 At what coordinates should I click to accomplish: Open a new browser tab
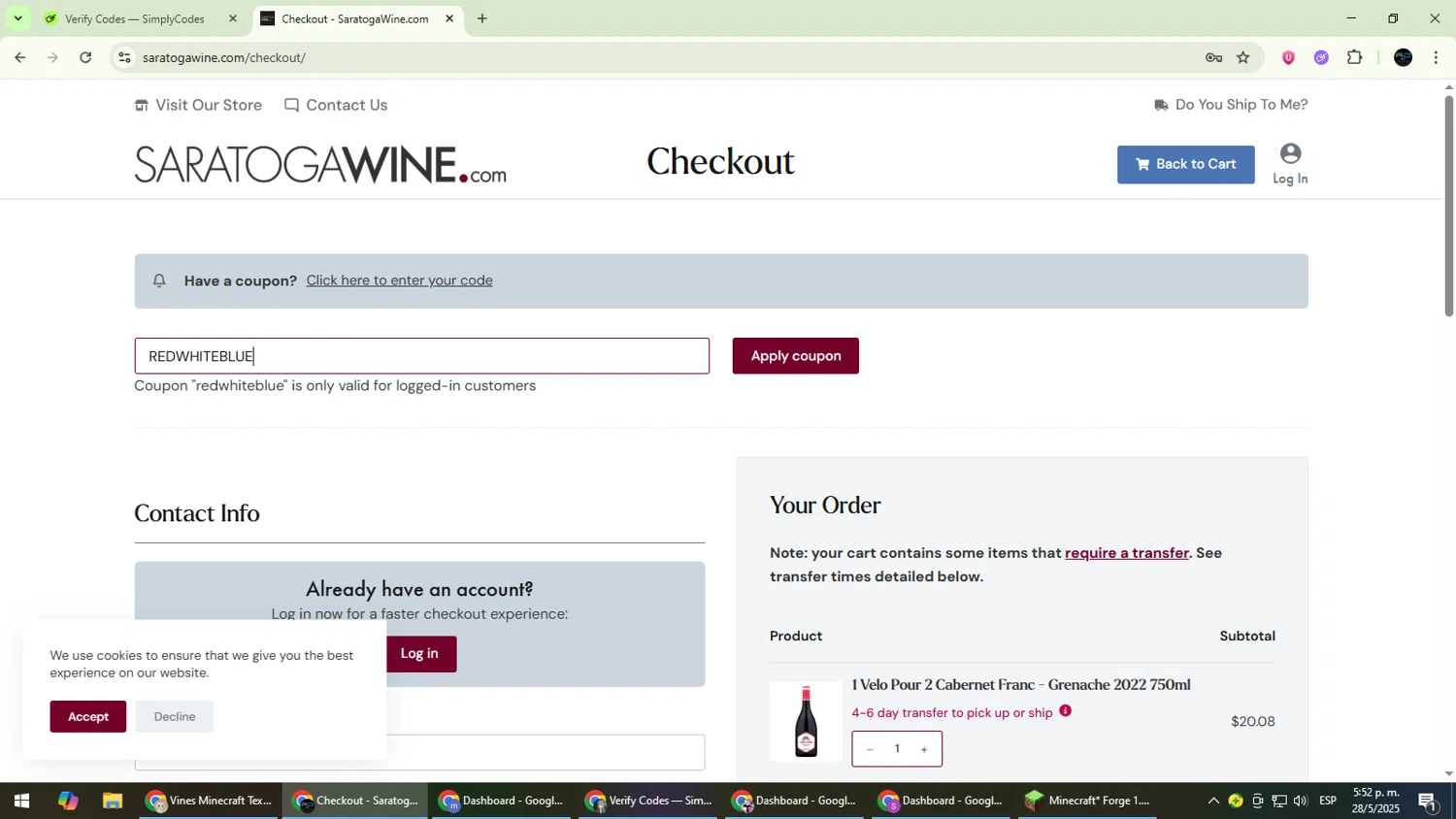(482, 18)
